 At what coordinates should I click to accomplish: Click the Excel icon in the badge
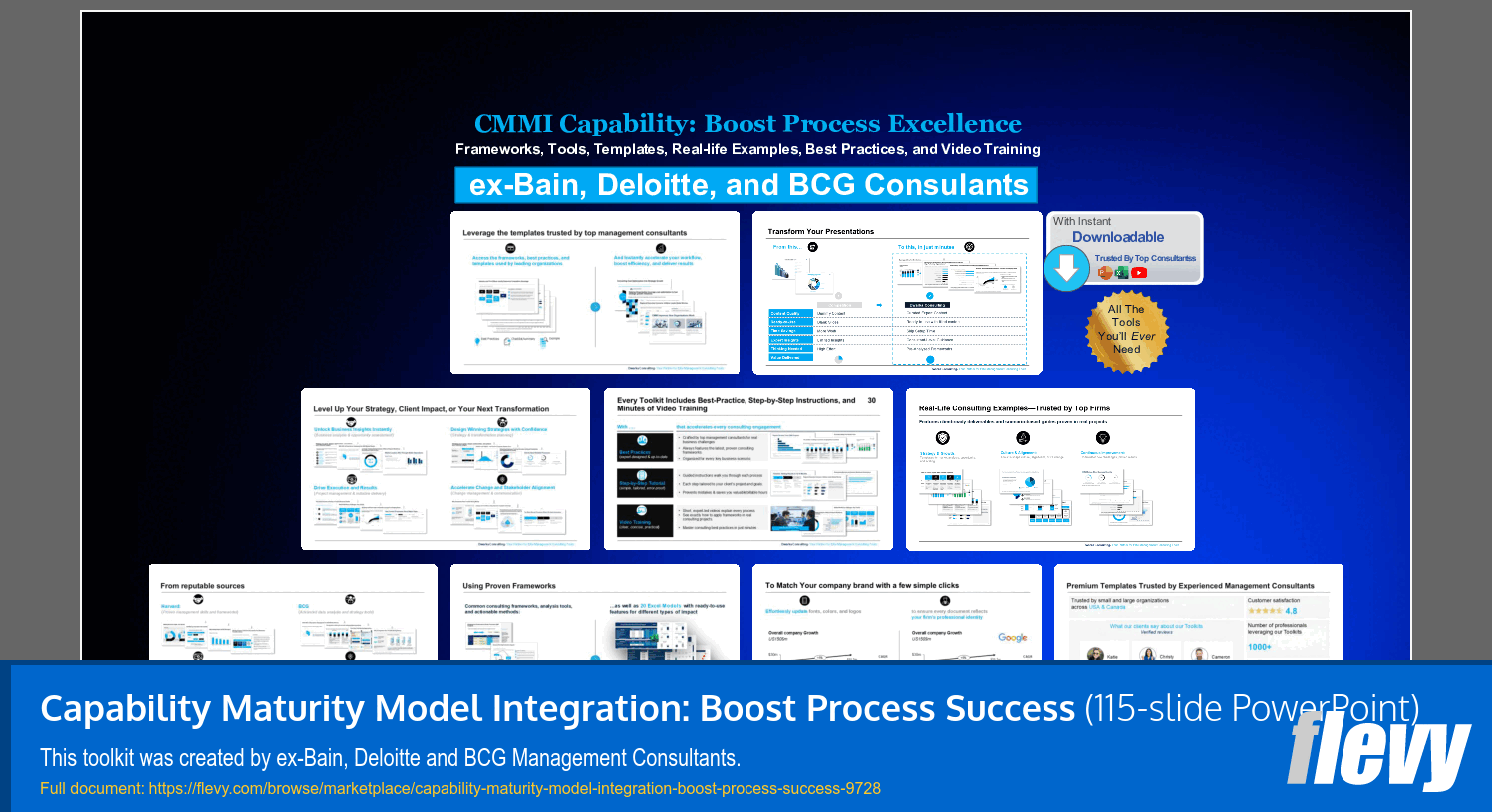(x=1121, y=272)
